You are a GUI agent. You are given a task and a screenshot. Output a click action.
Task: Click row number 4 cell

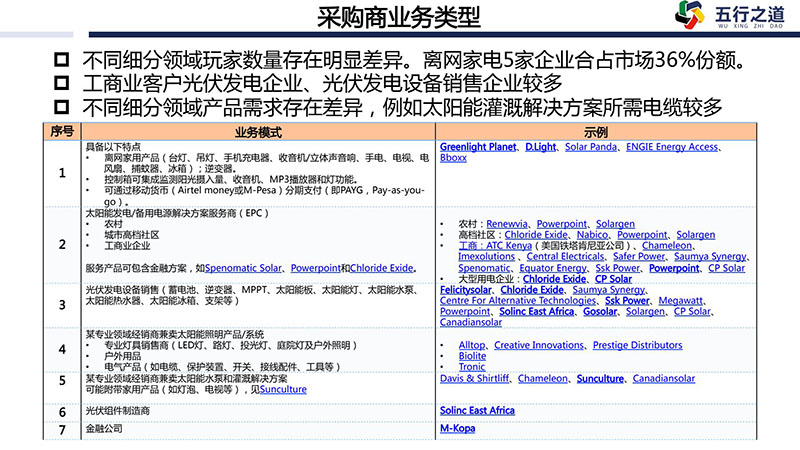(x=62, y=349)
